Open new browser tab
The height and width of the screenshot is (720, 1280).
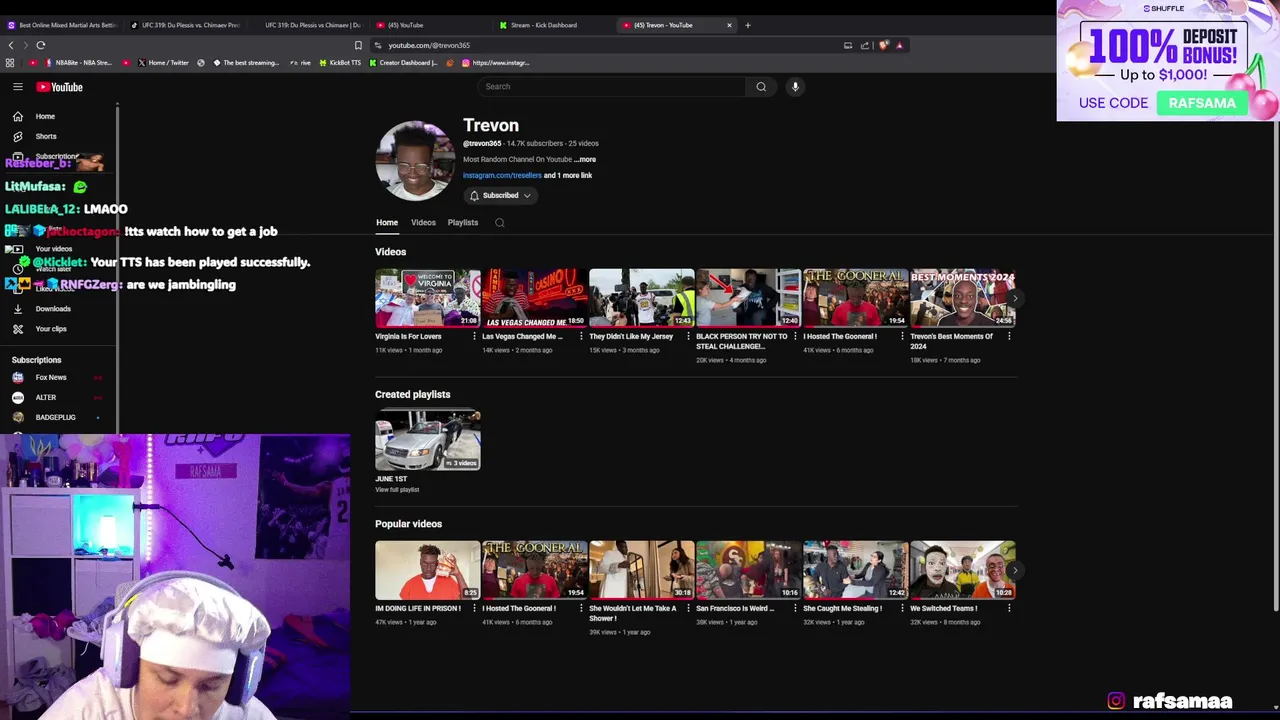pos(747,25)
